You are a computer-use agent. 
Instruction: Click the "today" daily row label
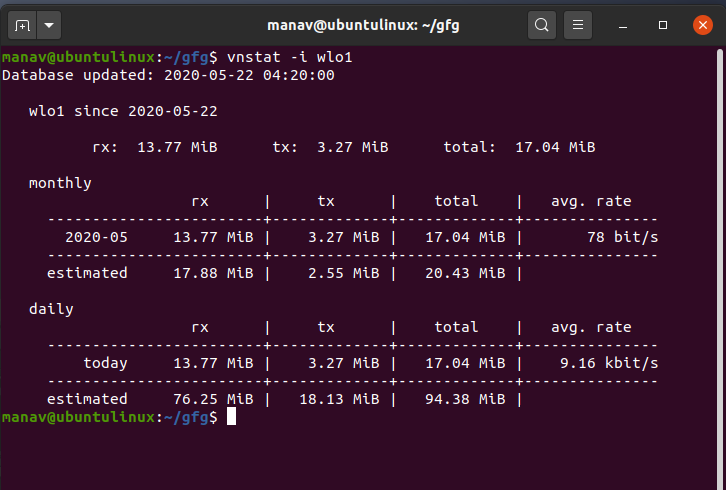pos(105,363)
